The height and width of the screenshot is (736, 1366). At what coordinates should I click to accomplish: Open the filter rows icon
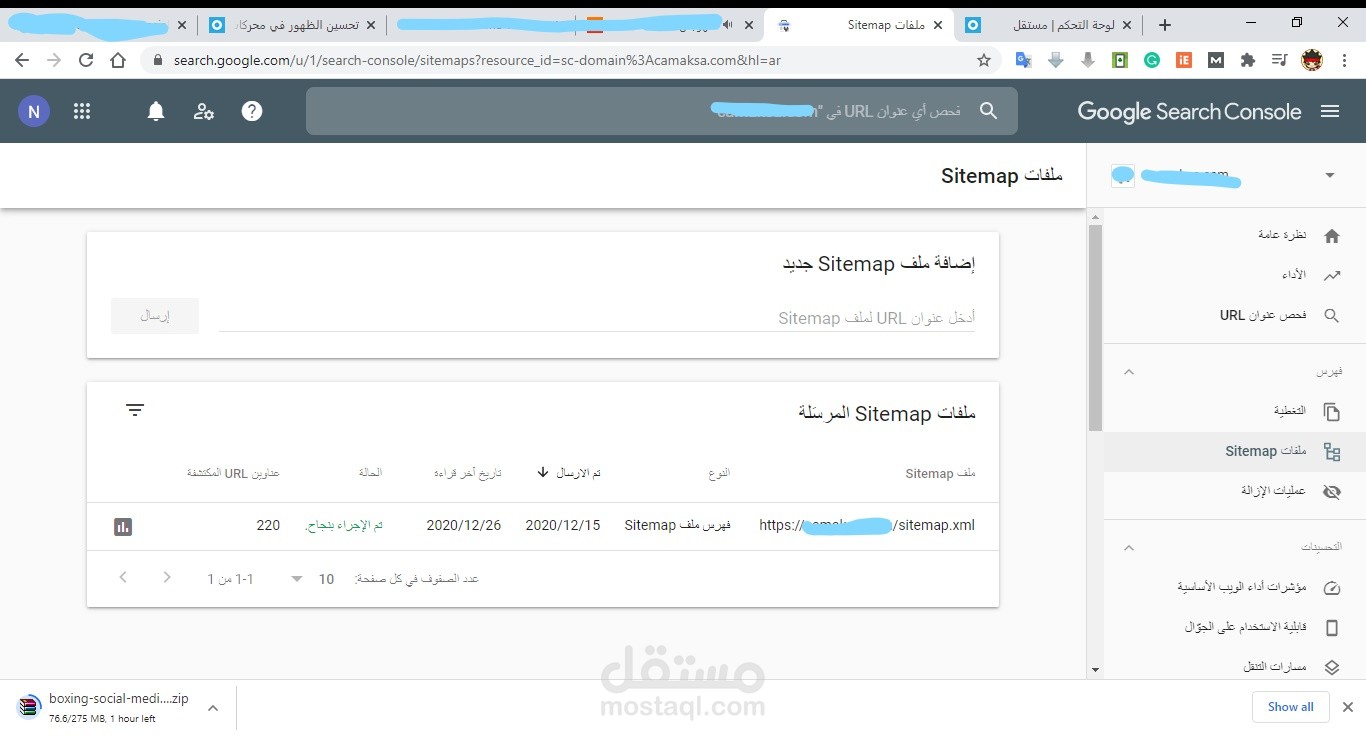[x=135, y=410]
